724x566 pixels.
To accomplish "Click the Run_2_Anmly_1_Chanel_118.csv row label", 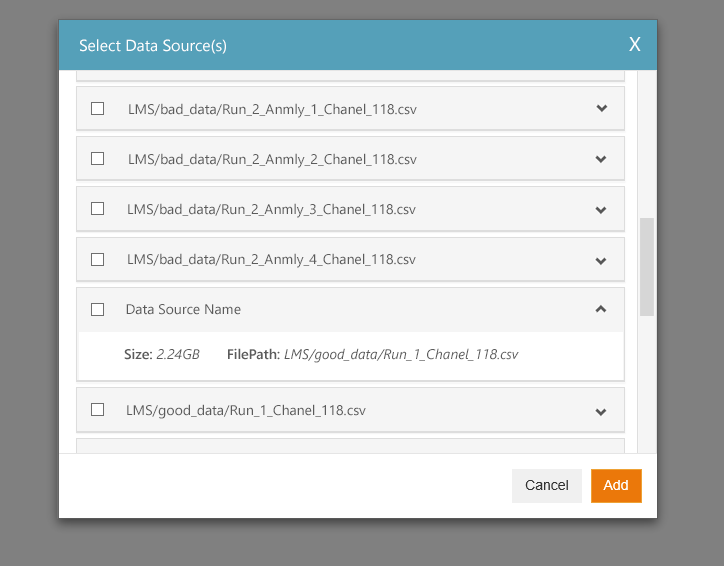I will pyautogui.click(x=272, y=109).
